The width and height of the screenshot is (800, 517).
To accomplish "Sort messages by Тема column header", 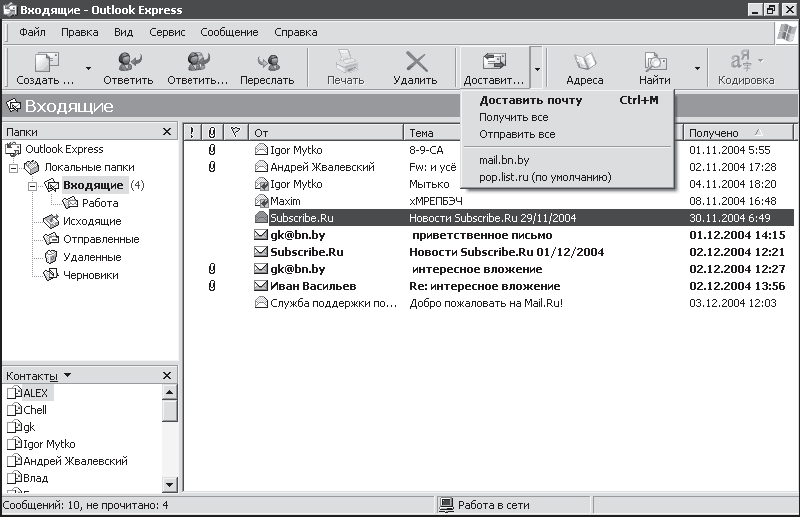I will 433,133.
